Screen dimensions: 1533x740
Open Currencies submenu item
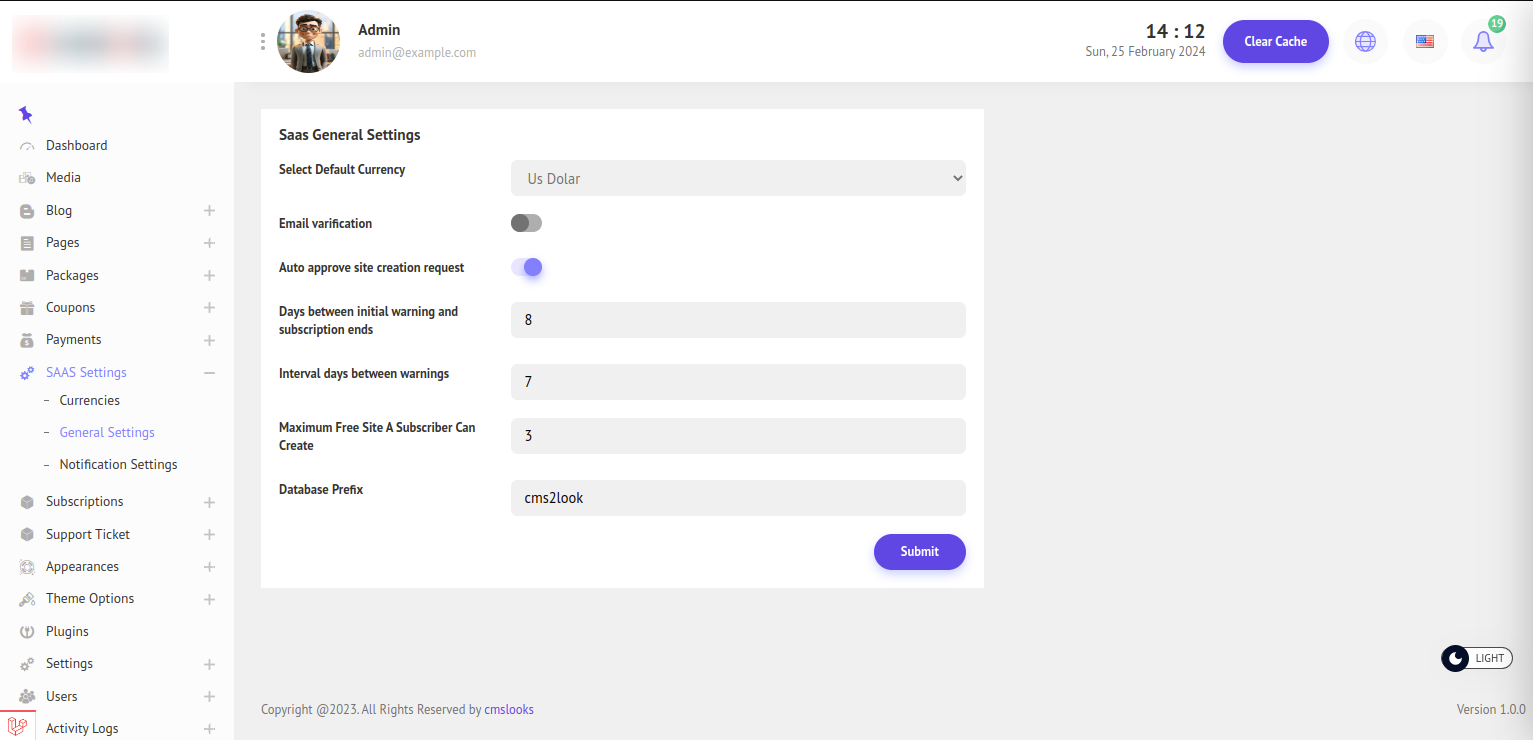pos(89,400)
